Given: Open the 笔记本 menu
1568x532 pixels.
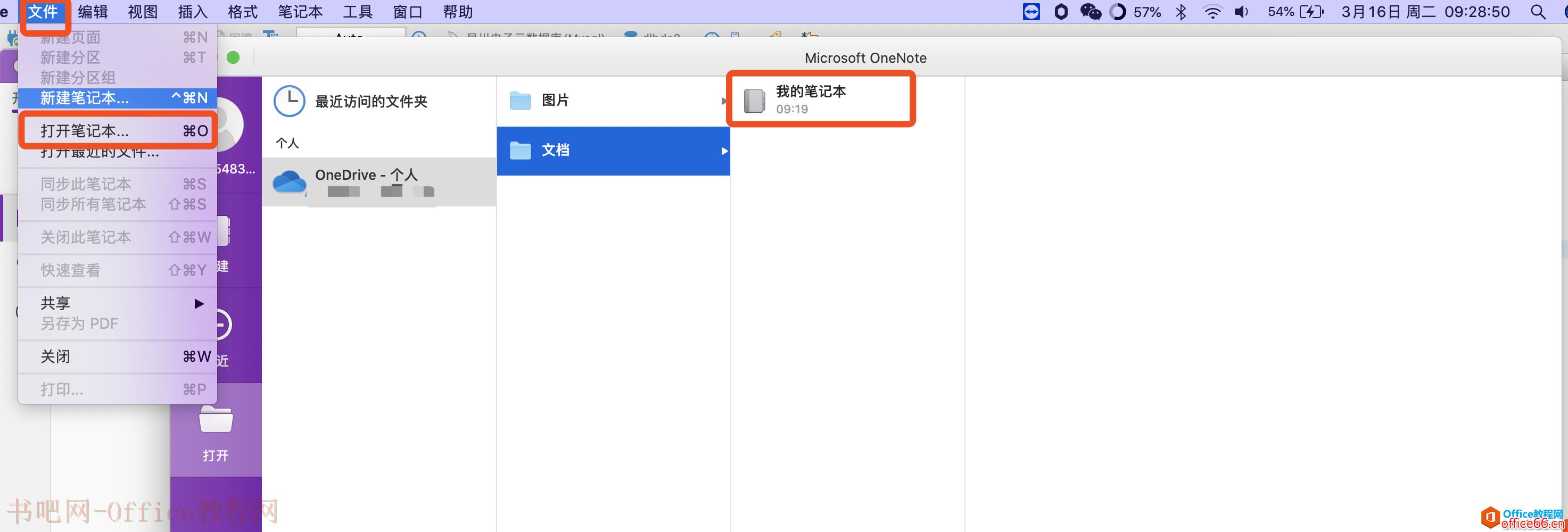Looking at the screenshot, I should tap(300, 12).
